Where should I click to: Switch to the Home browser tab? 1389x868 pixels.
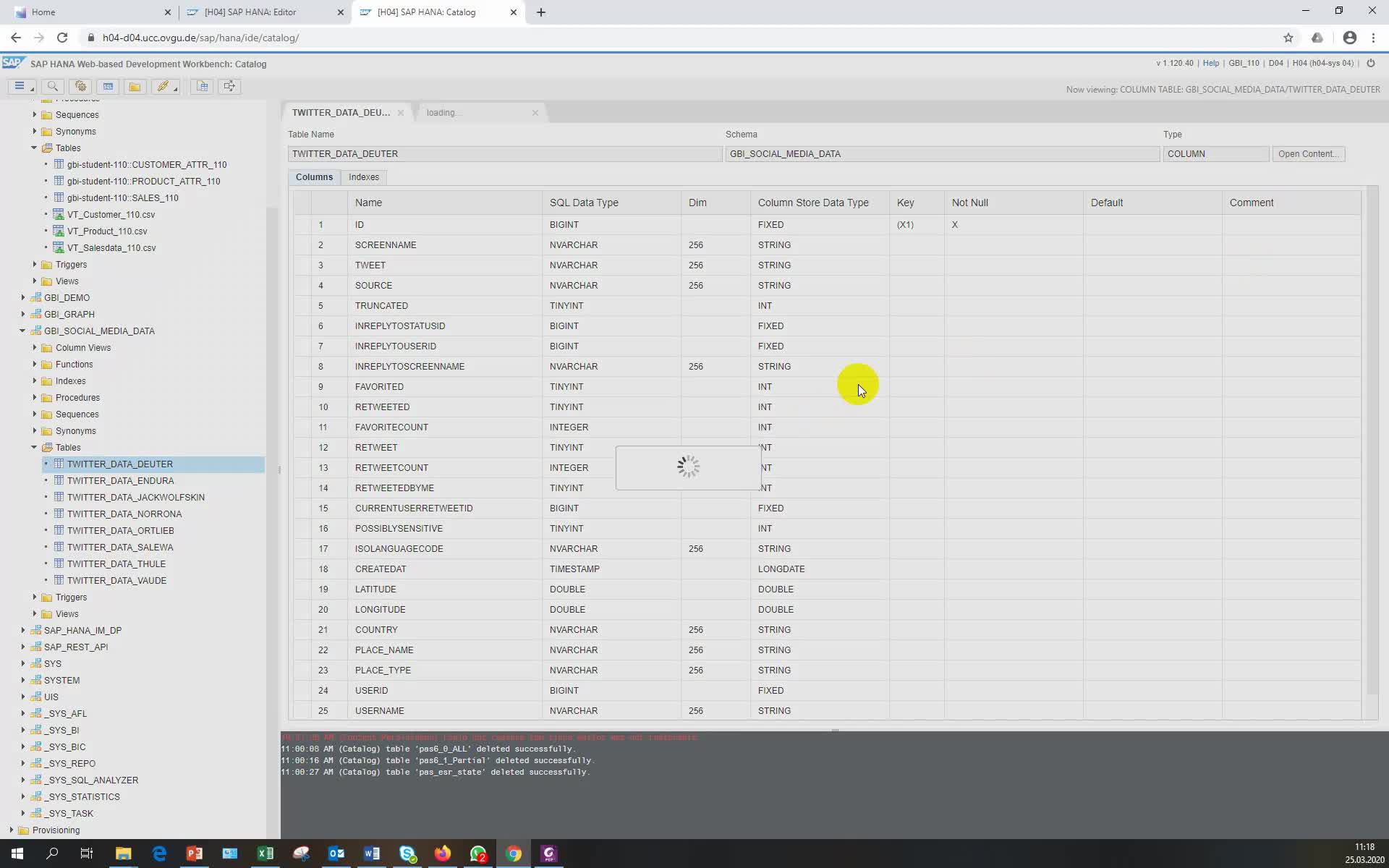tap(92, 12)
